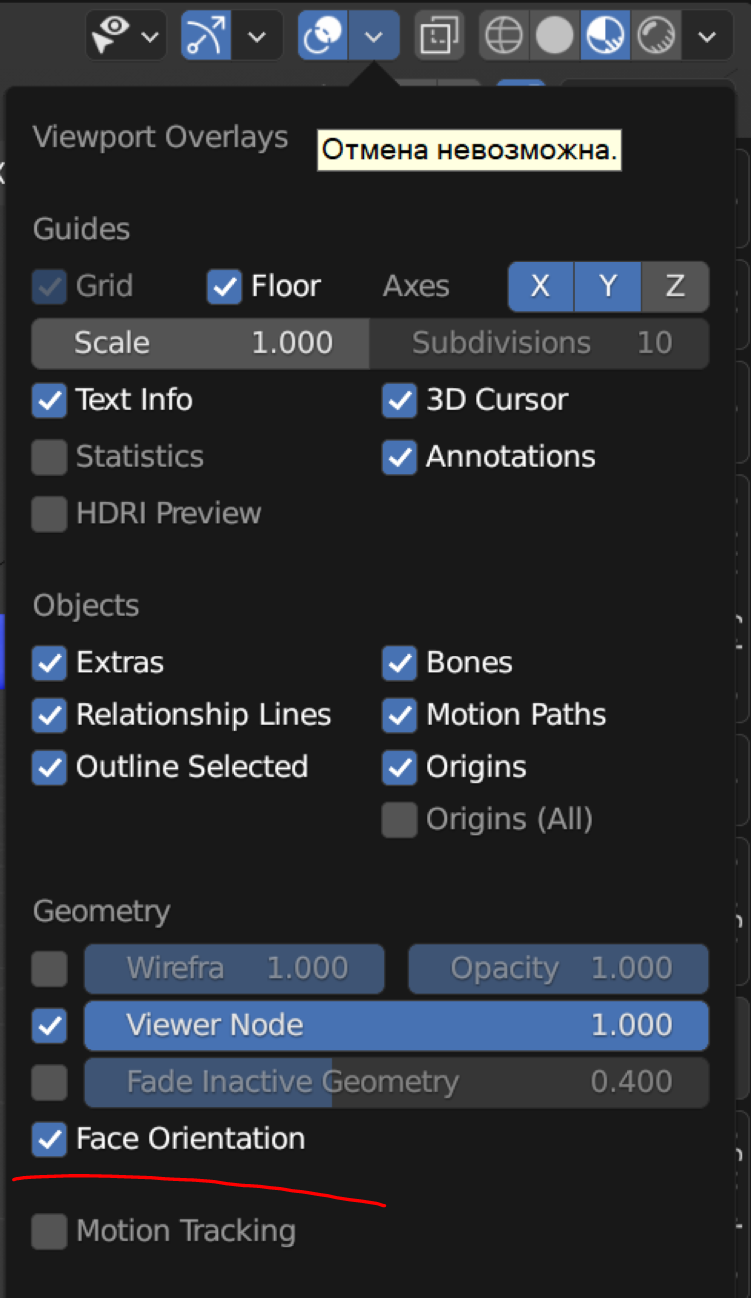This screenshot has width=751, height=1298.
Task: Switch to wireframe shading mode
Action: point(504,36)
